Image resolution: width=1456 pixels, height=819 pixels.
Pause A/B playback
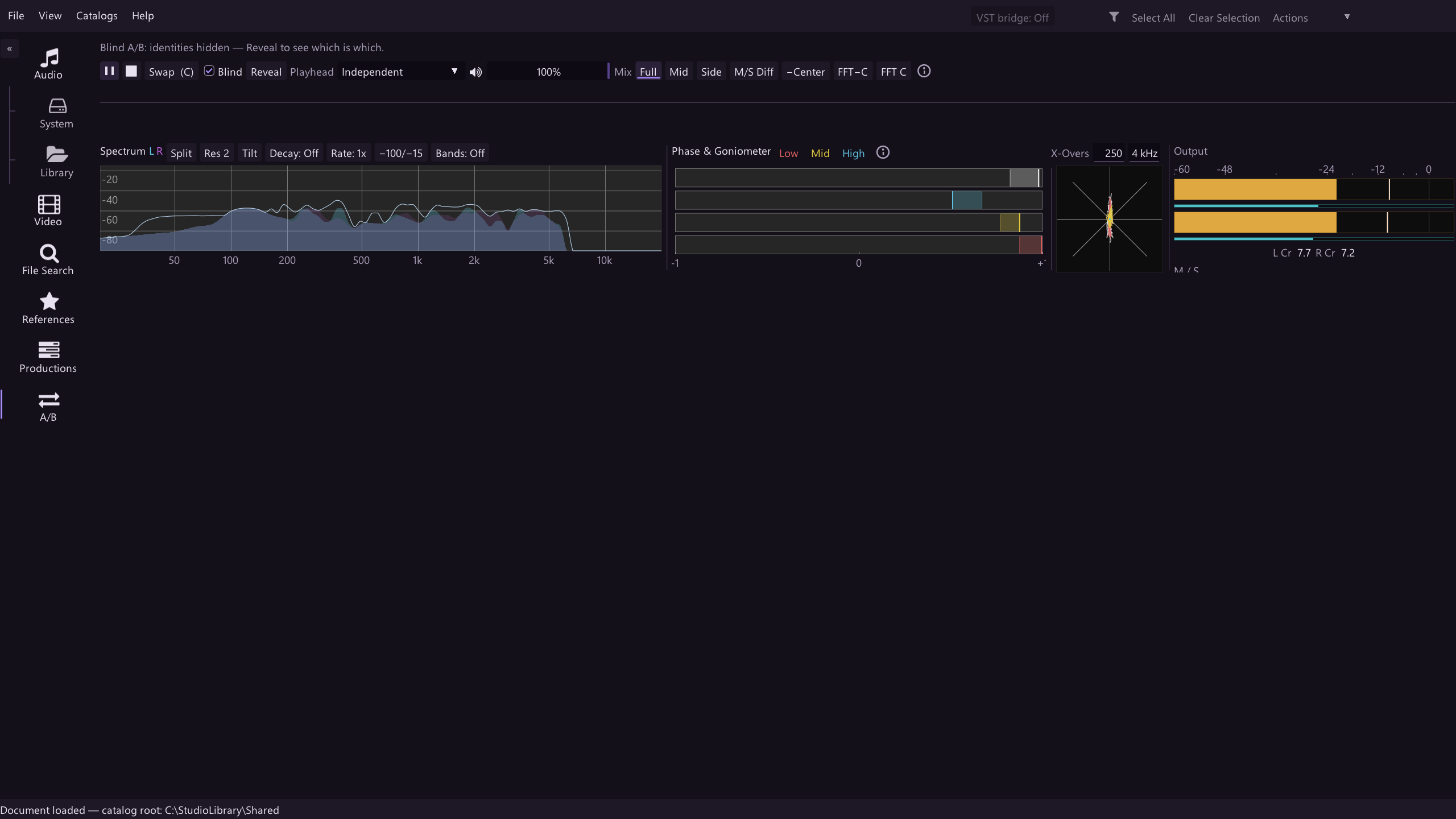[109, 71]
